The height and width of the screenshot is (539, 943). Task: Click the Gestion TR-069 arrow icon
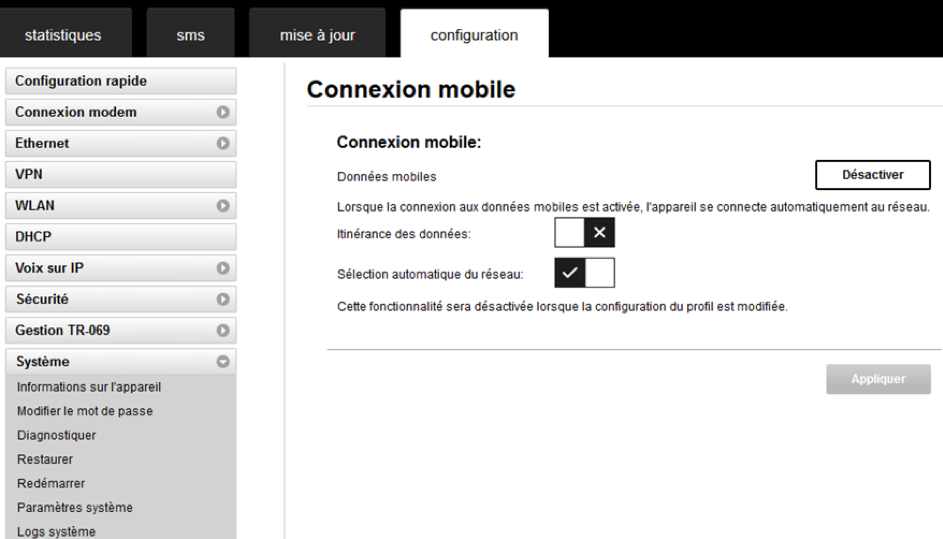pyautogui.click(x=224, y=330)
